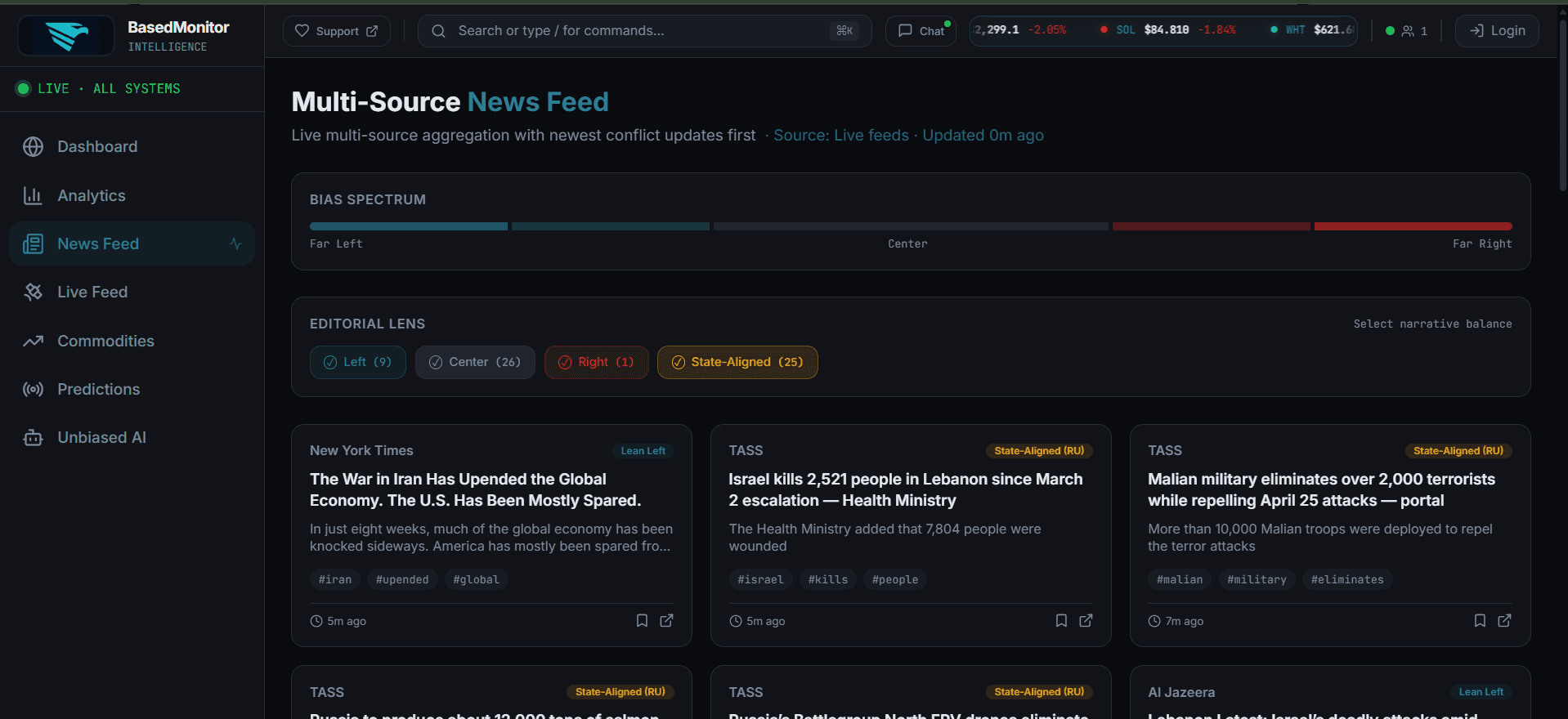Click the Unbiased AI robot icon

[x=33, y=437]
